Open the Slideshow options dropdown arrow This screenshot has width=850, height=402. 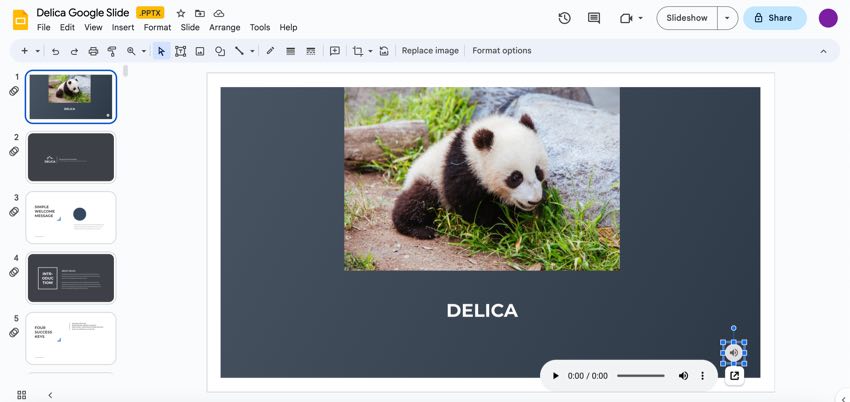pyautogui.click(x=727, y=18)
